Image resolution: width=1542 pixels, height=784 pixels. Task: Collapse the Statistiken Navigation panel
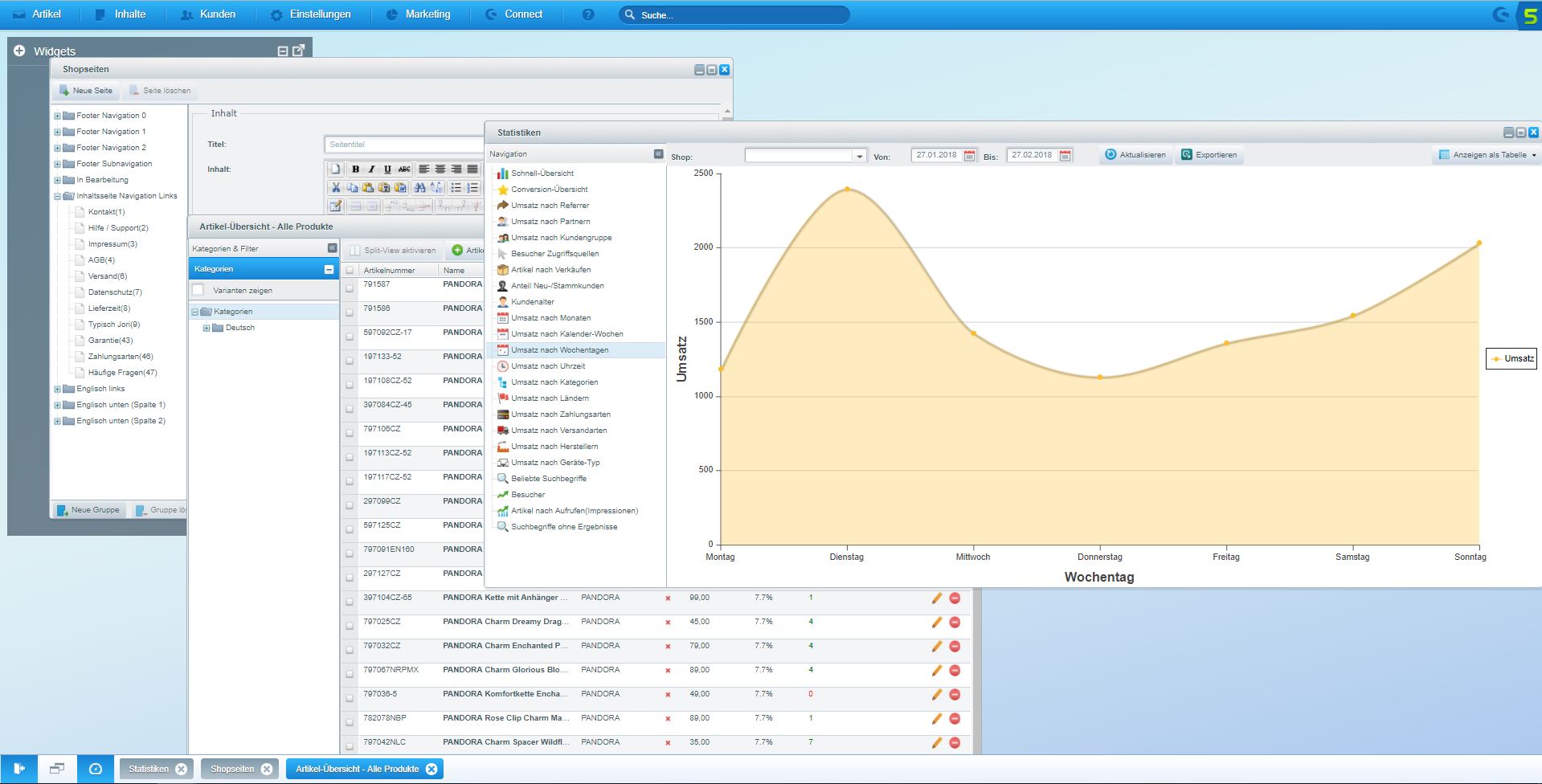tap(658, 153)
